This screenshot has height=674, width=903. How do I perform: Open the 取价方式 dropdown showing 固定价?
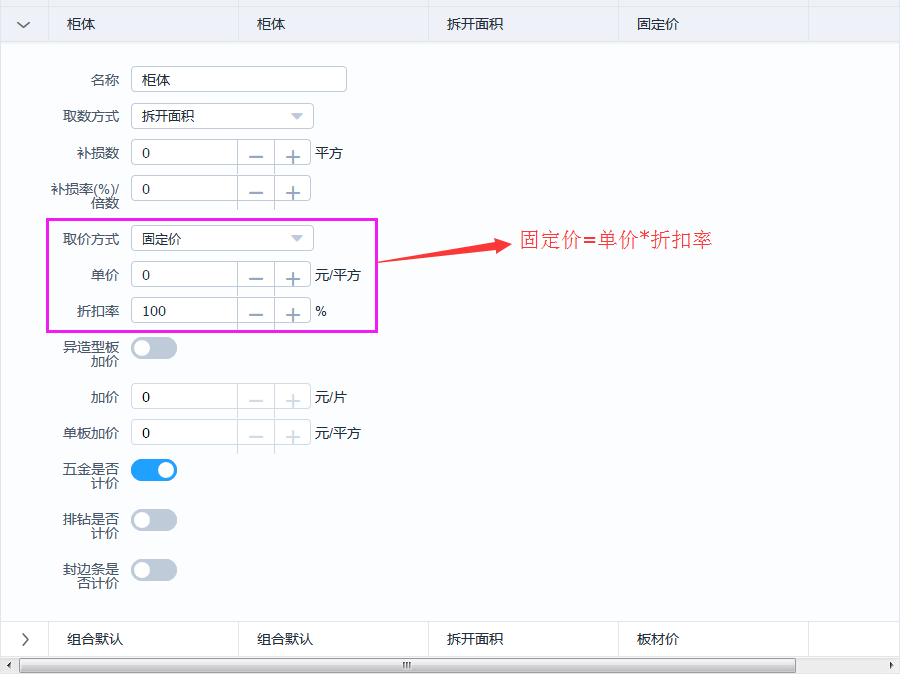click(222, 238)
